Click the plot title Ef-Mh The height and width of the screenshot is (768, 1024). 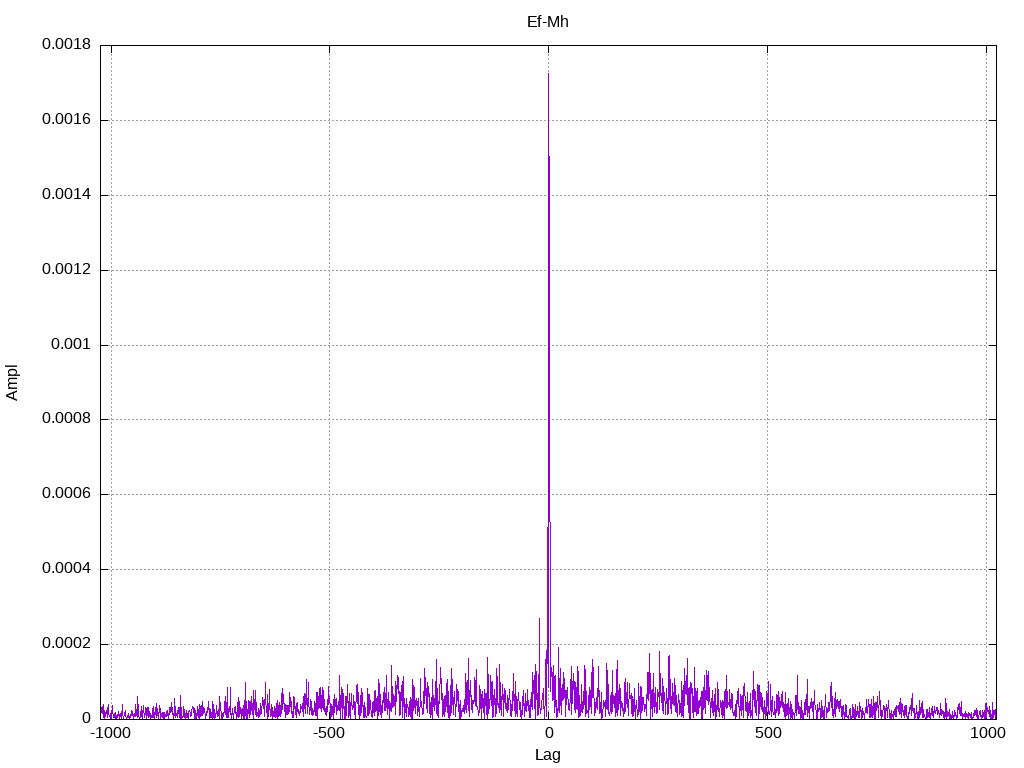(547, 22)
